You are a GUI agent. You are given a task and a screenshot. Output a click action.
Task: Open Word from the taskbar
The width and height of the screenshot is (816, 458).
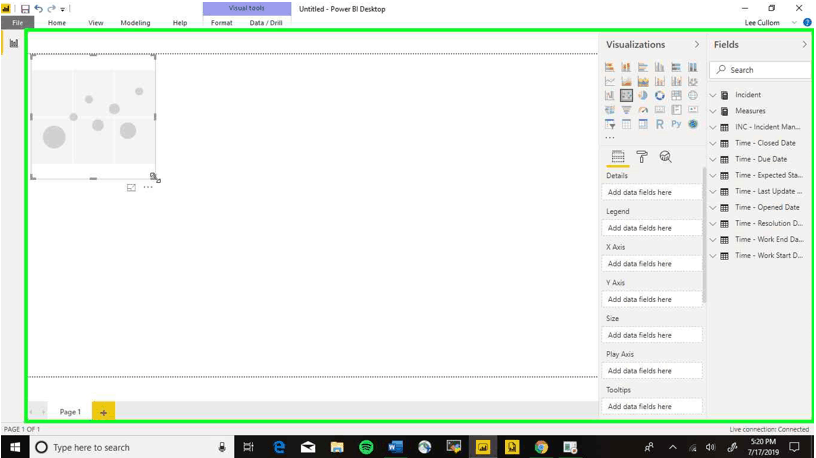[396, 447]
